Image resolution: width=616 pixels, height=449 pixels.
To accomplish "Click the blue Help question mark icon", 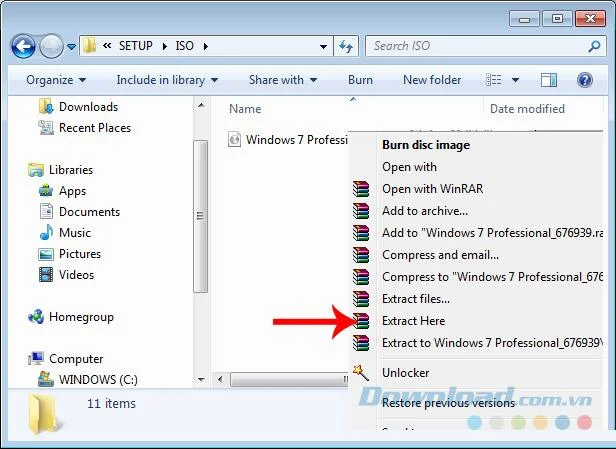I will pyautogui.click(x=585, y=80).
